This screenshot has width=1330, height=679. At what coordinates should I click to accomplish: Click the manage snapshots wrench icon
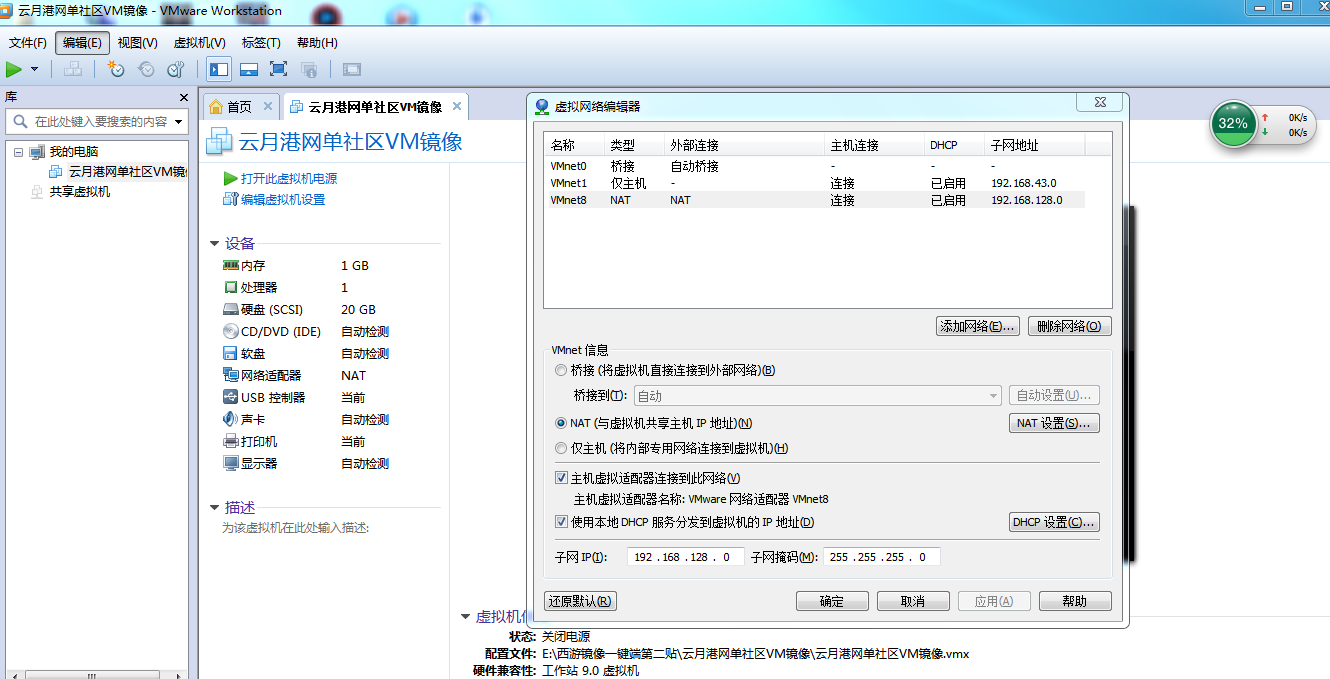pos(176,69)
